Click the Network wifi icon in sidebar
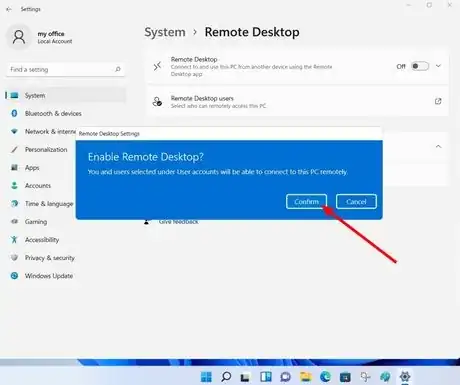Viewport: 460px width, 385px height. (x=14, y=131)
